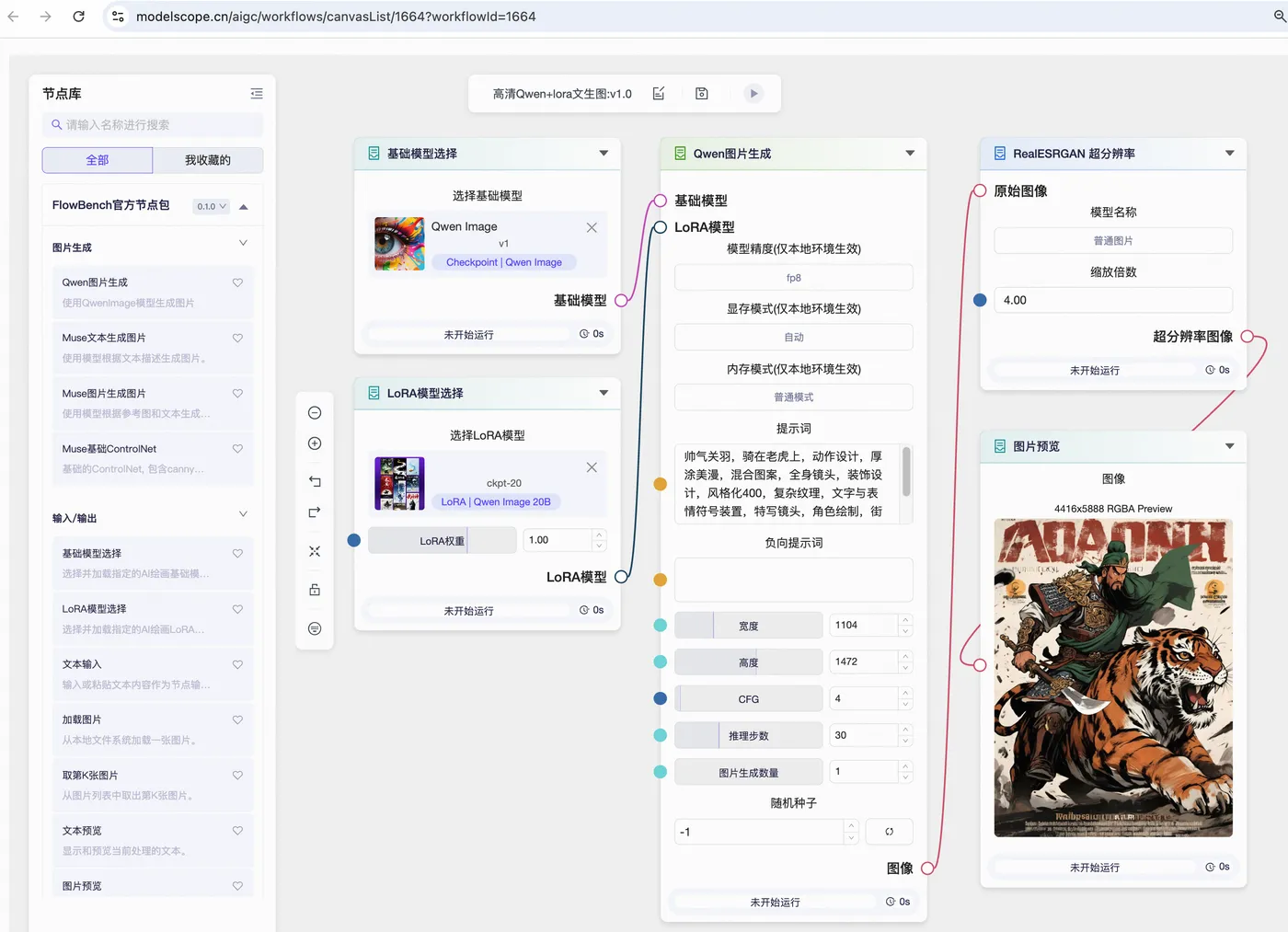
Task: Click the ckpt-20 LoRA thumbnail
Action: click(399, 484)
